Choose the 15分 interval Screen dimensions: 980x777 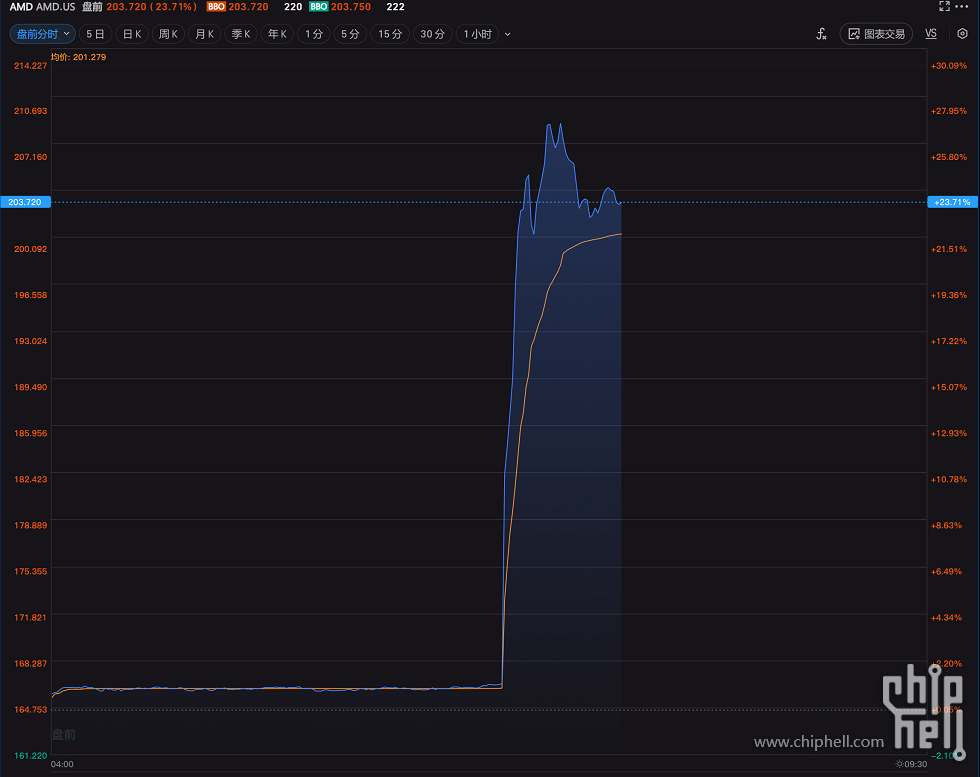(390, 34)
